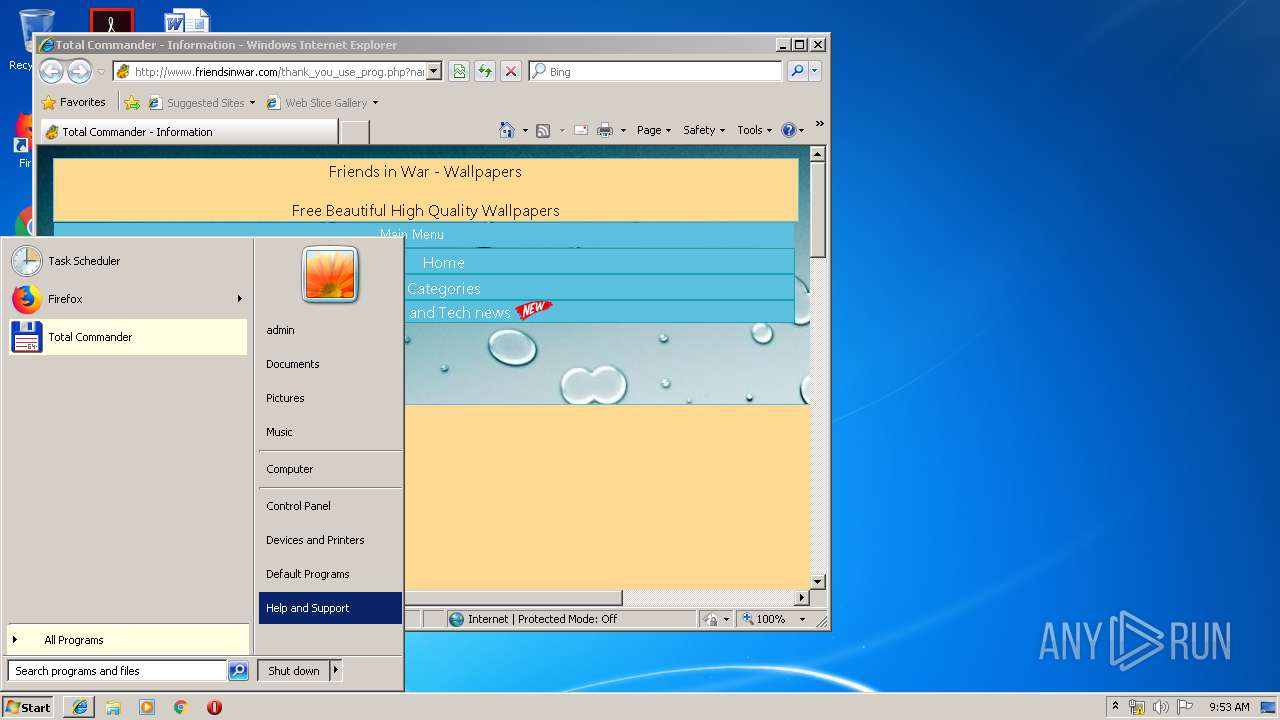1280x720 pixels.
Task: Click the Categories link on webpage
Action: pos(444,288)
